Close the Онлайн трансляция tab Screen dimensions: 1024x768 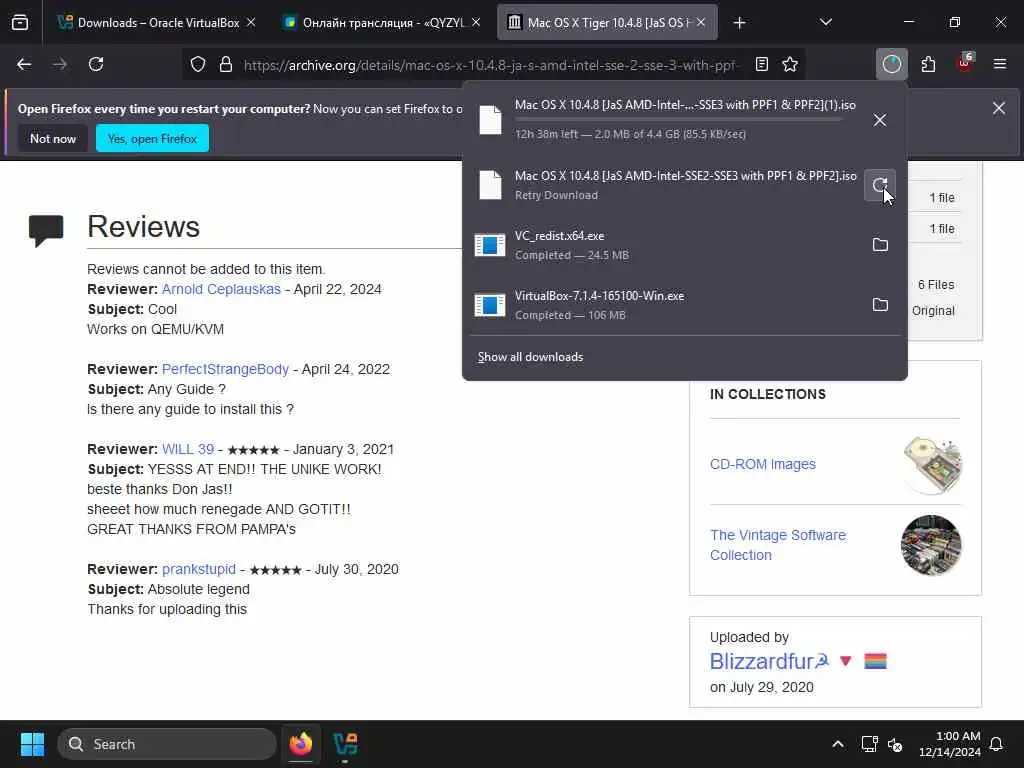[x=476, y=22]
